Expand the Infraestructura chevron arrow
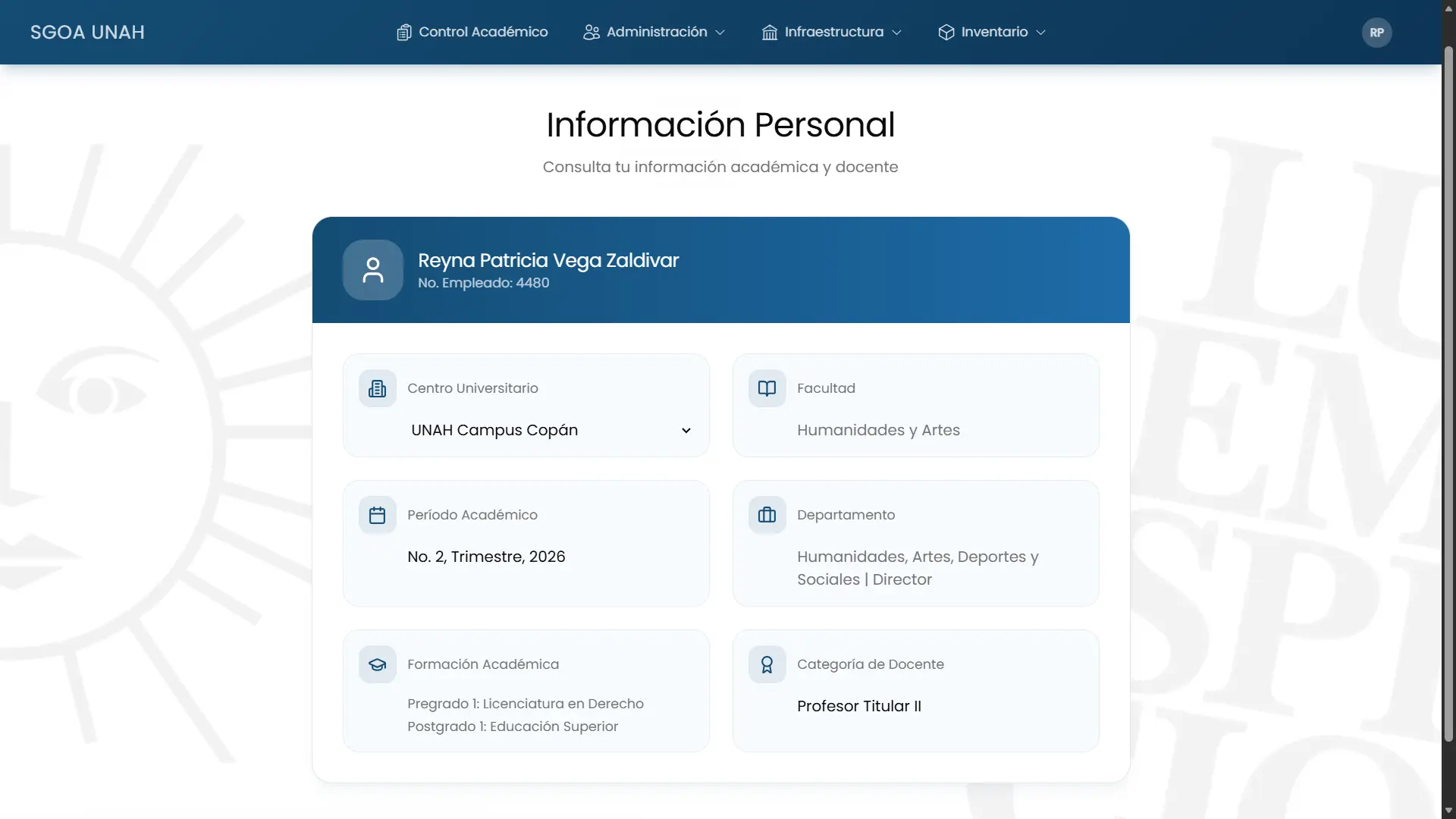1456x819 pixels. click(897, 33)
